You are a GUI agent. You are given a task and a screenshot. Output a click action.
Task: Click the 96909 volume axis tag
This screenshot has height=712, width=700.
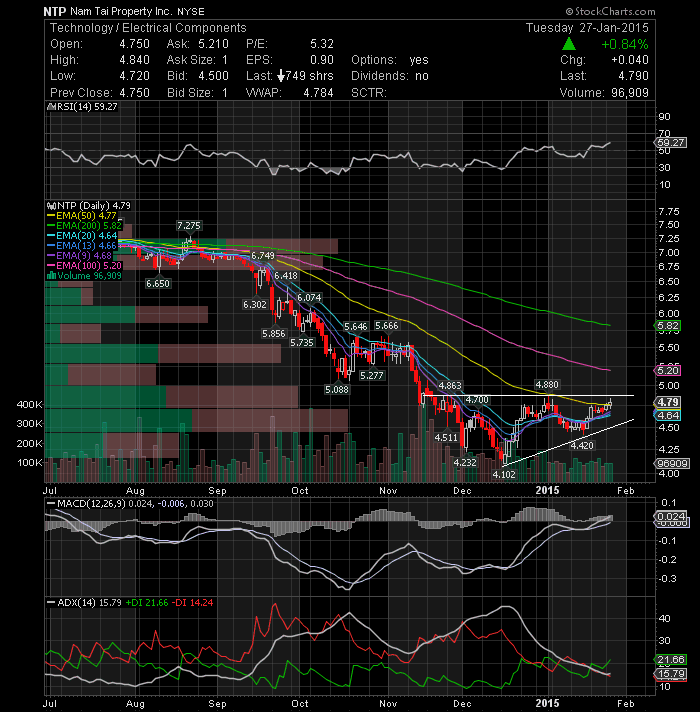[672, 464]
